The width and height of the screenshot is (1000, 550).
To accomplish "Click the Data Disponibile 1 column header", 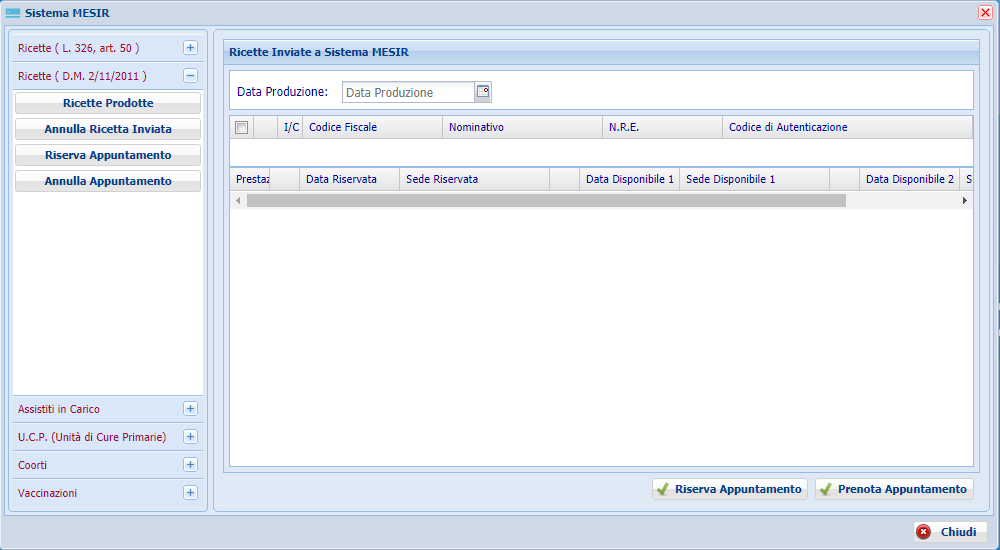I will pos(629,179).
